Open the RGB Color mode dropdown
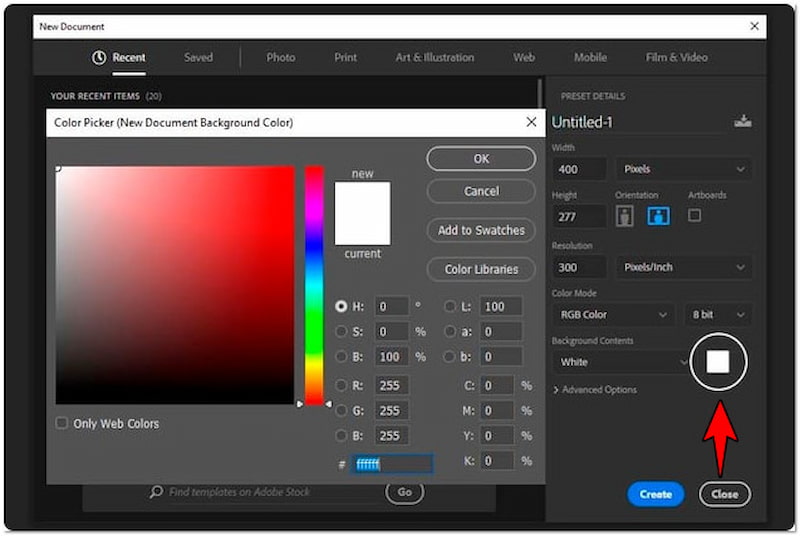This screenshot has width=800, height=536. 612,314
